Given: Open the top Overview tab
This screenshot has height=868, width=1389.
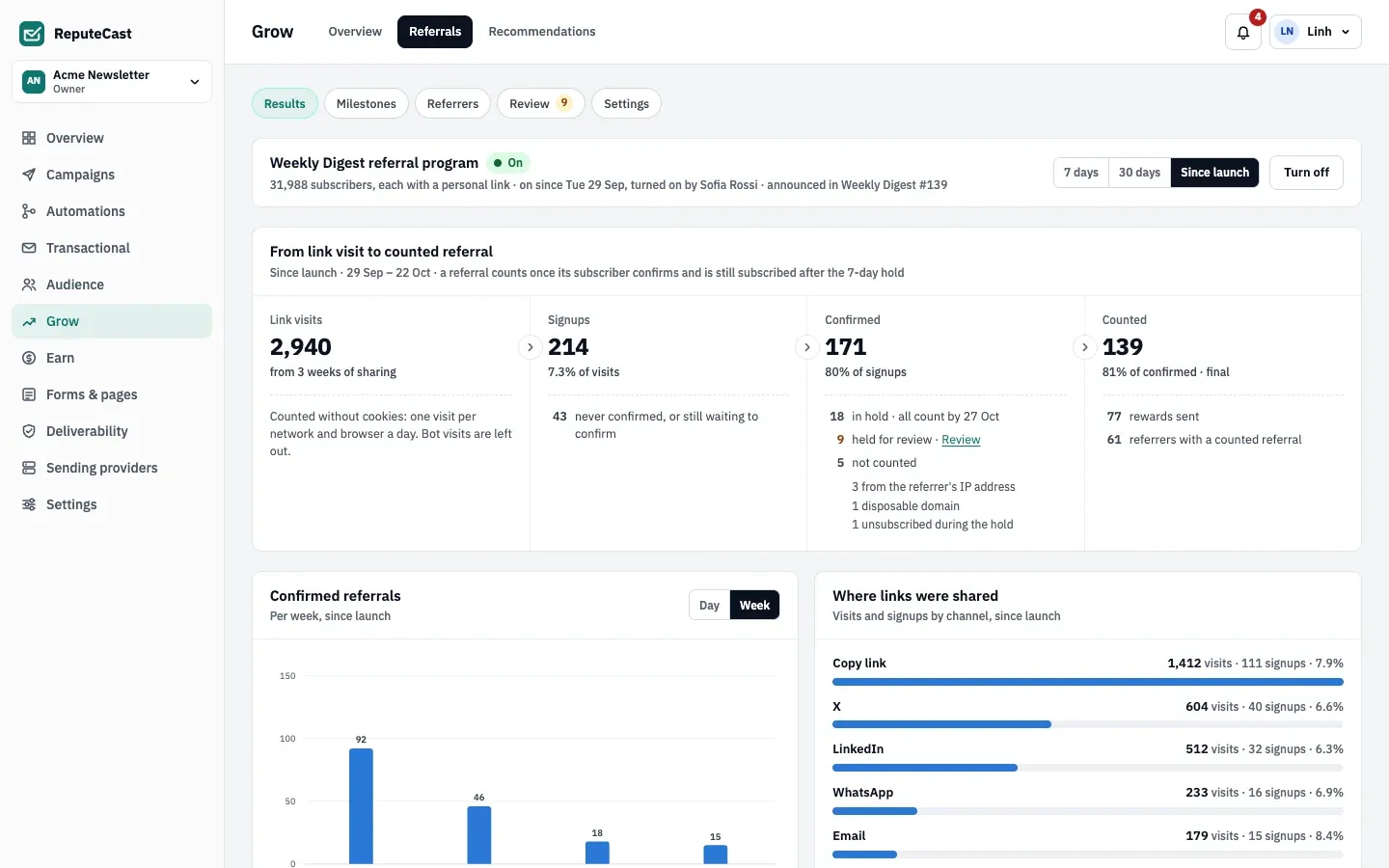Looking at the screenshot, I should point(355,32).
